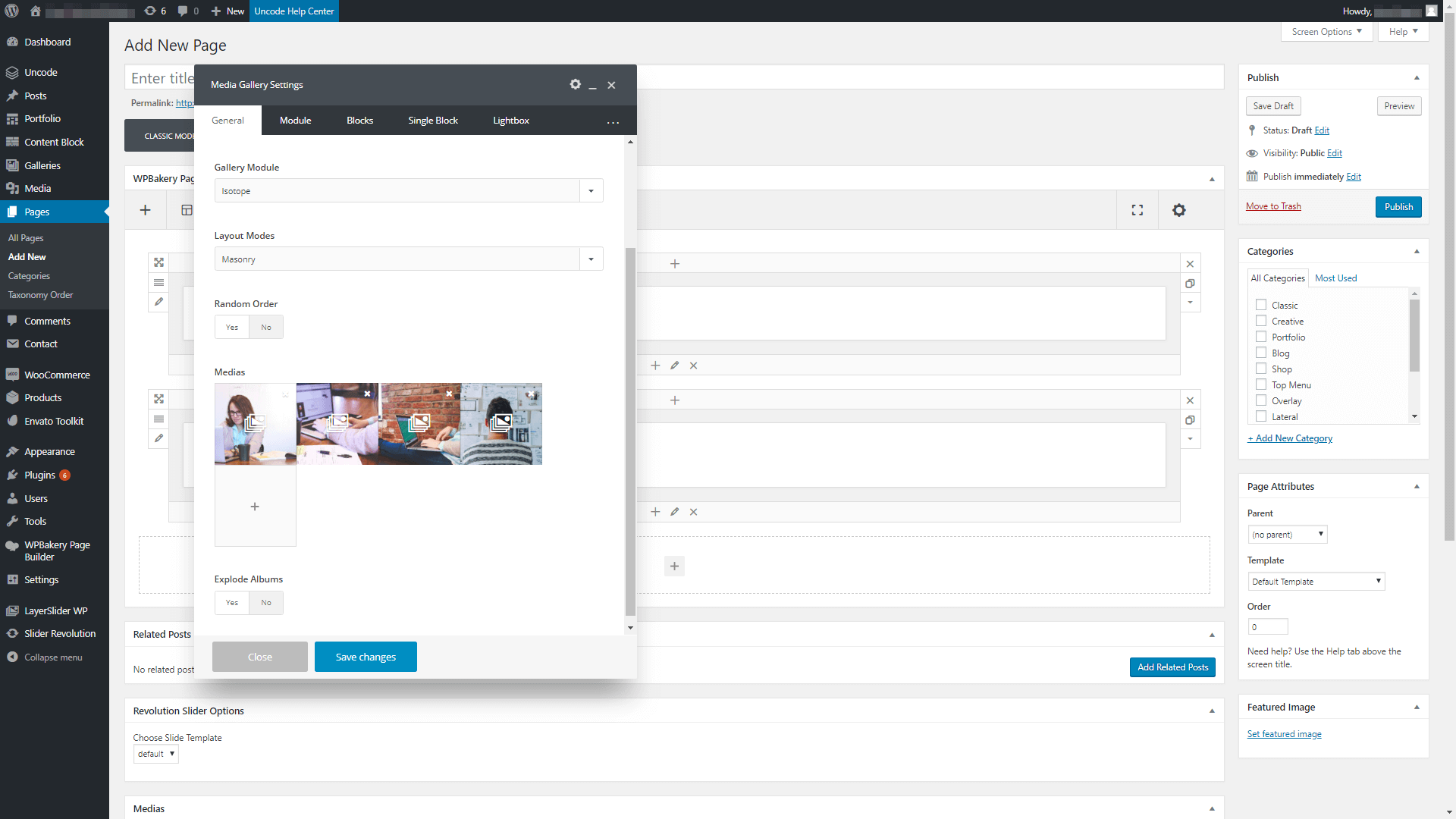The width and height of the screenshot is (1456, 819).
Task: Click the gallery settings vertical scrollbar
Action: pyautogui.click(x=630, y=431)
